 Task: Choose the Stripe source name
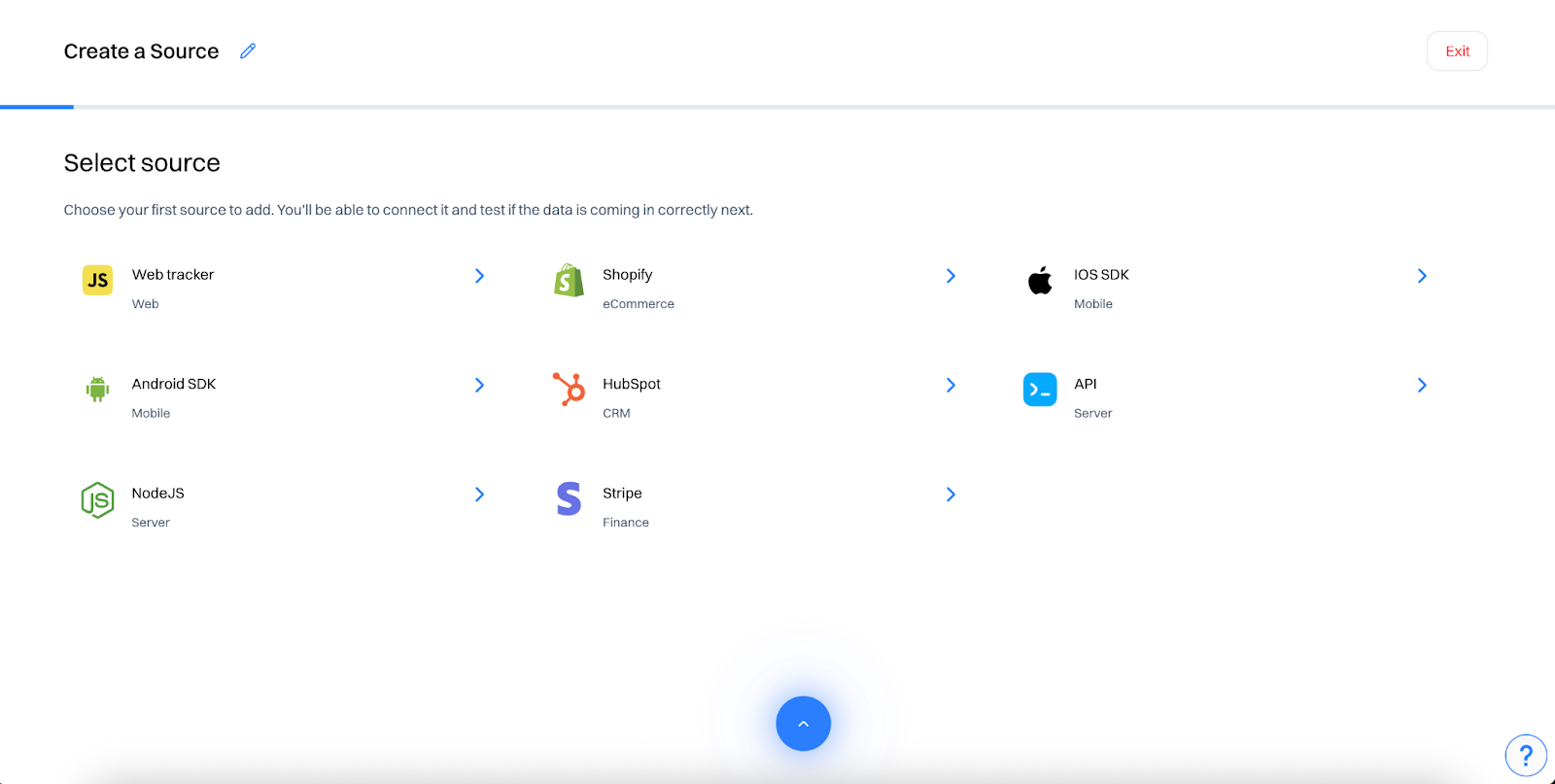tap(622, 494)
